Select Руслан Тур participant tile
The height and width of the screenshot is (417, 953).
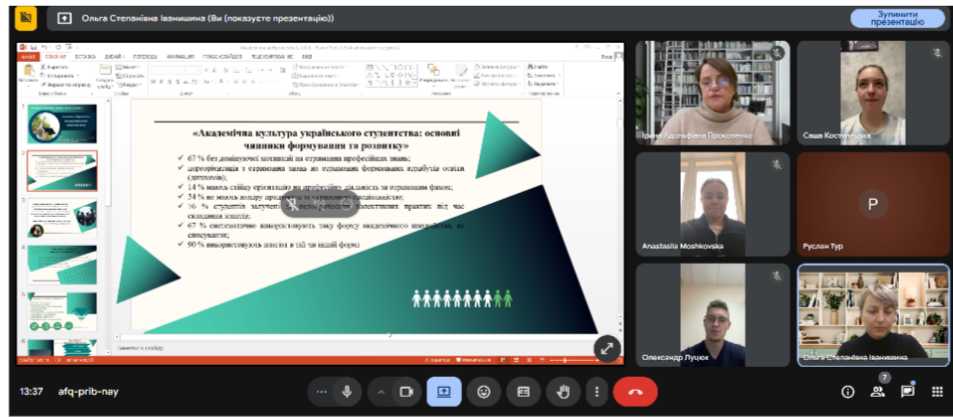click(872, 204)
